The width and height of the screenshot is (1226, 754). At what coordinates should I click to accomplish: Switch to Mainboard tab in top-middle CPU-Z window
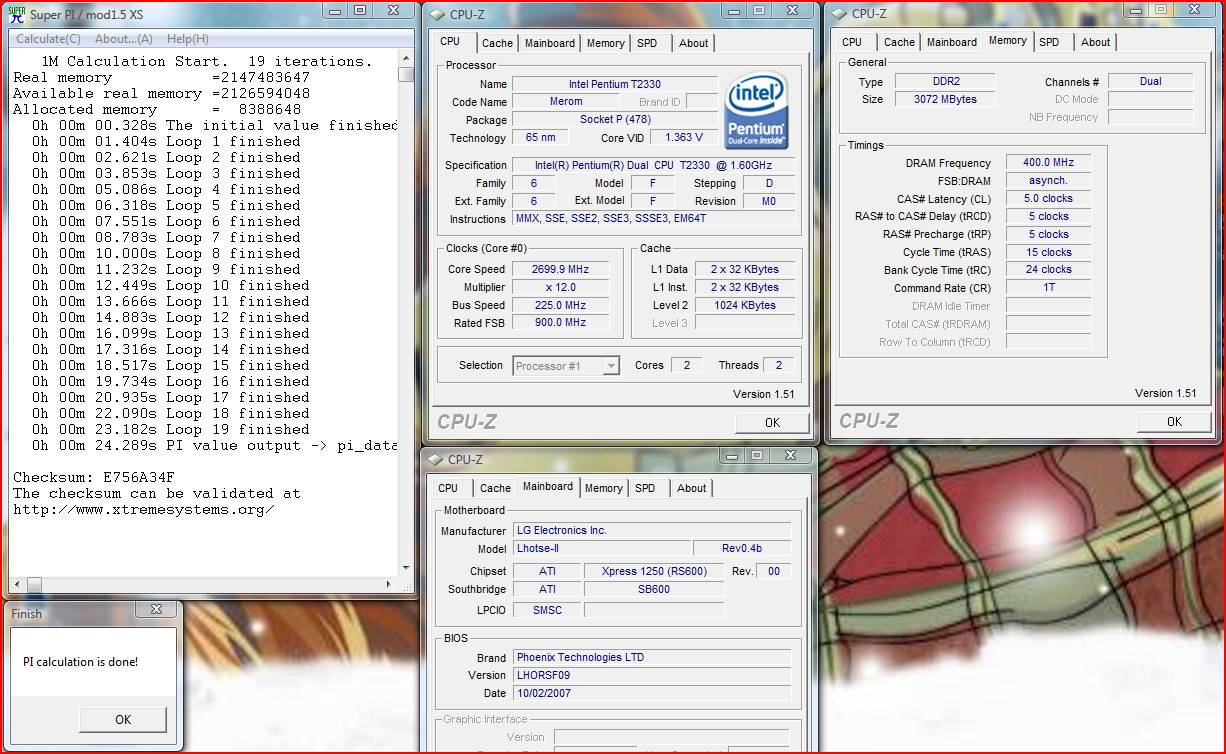coord(550,43)
